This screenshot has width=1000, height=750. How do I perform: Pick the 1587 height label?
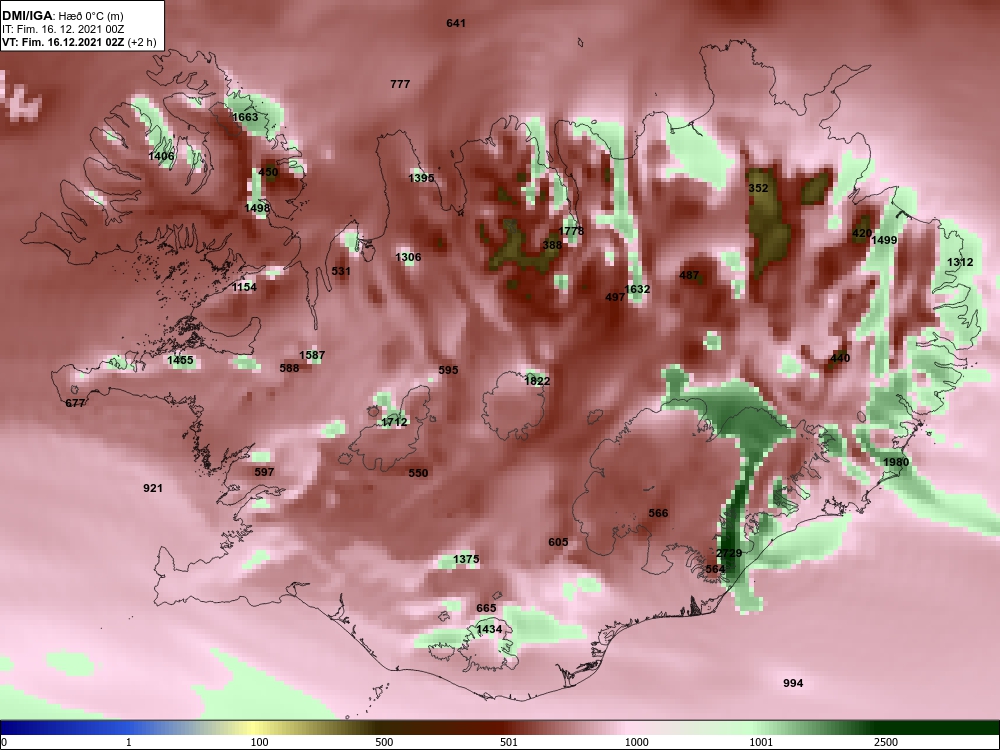[x=312, y=355]
